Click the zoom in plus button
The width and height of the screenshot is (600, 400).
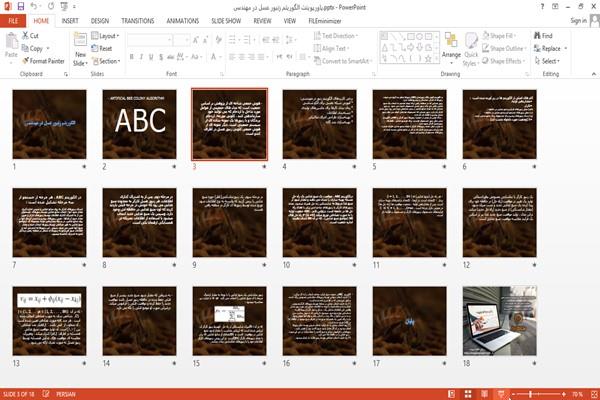(x=564, y=394)
